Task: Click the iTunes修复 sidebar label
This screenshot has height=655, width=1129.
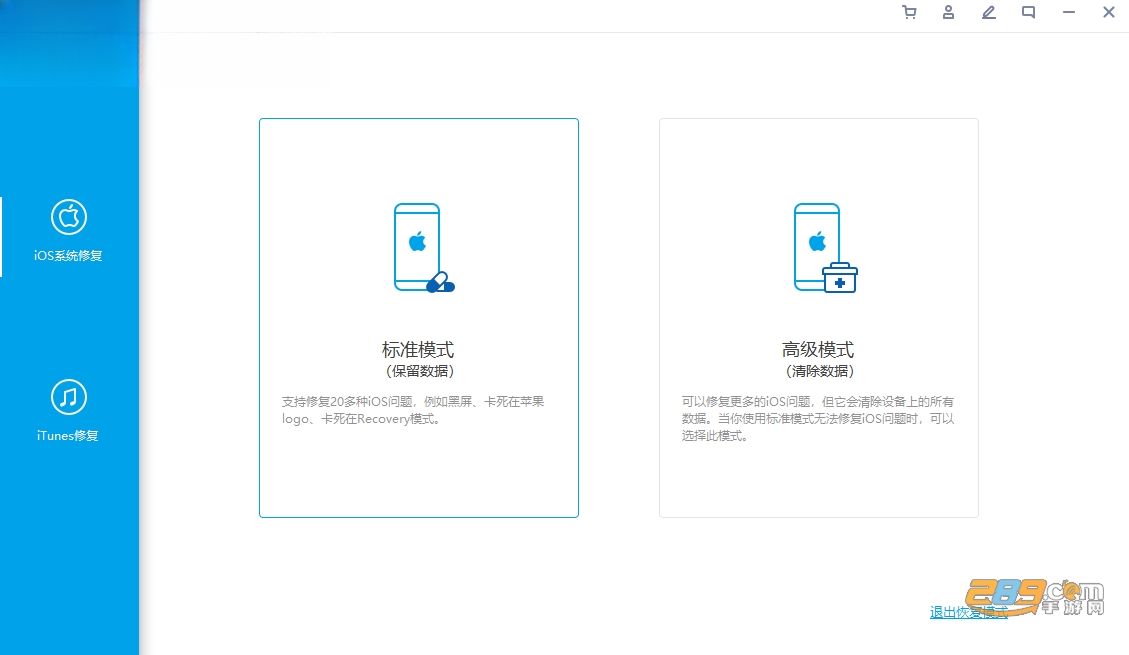Action: click(x=68, y=435)
